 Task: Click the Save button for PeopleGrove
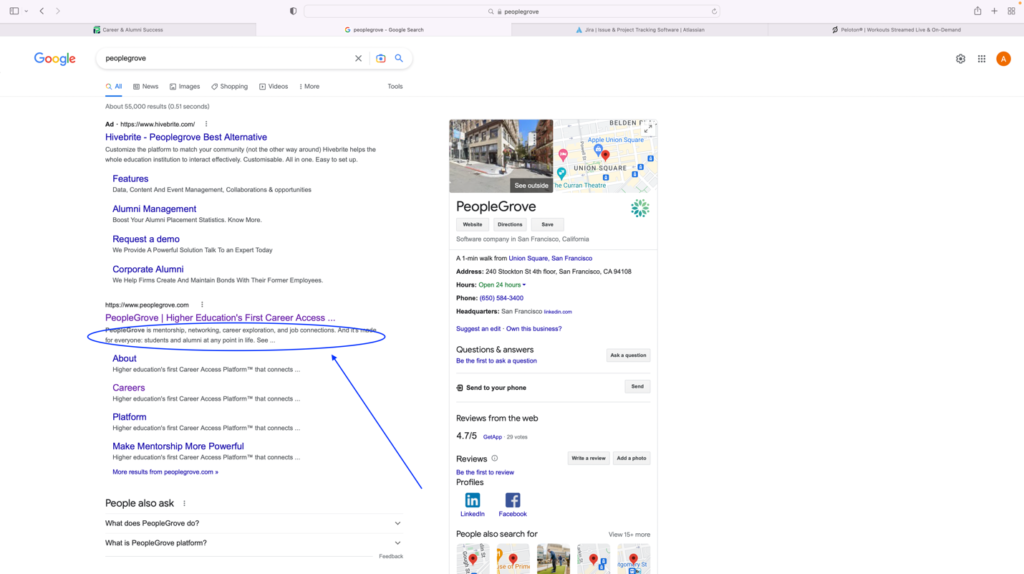coord(547,225)
